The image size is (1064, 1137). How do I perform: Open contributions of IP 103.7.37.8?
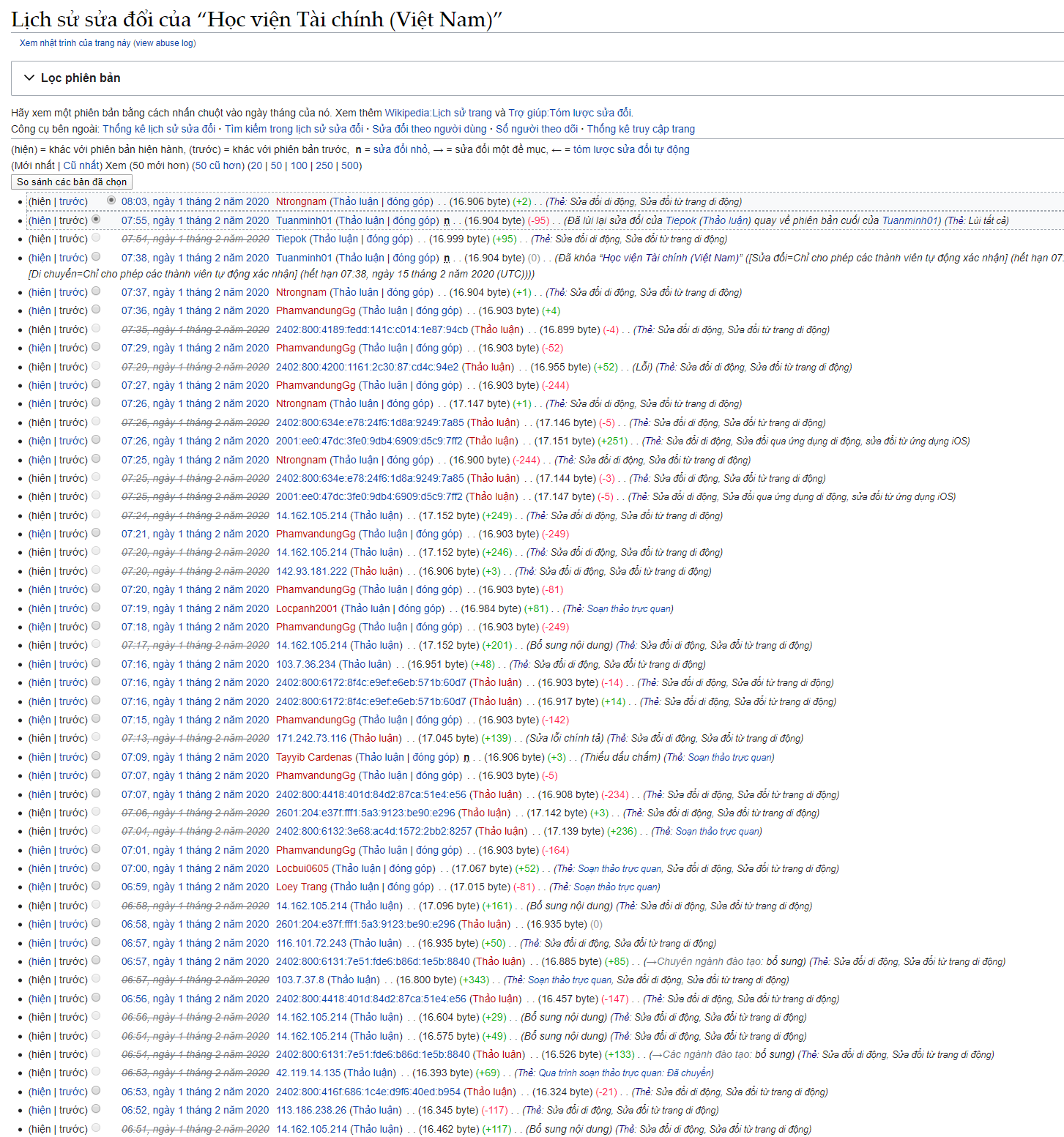click(x=300, y=980)
